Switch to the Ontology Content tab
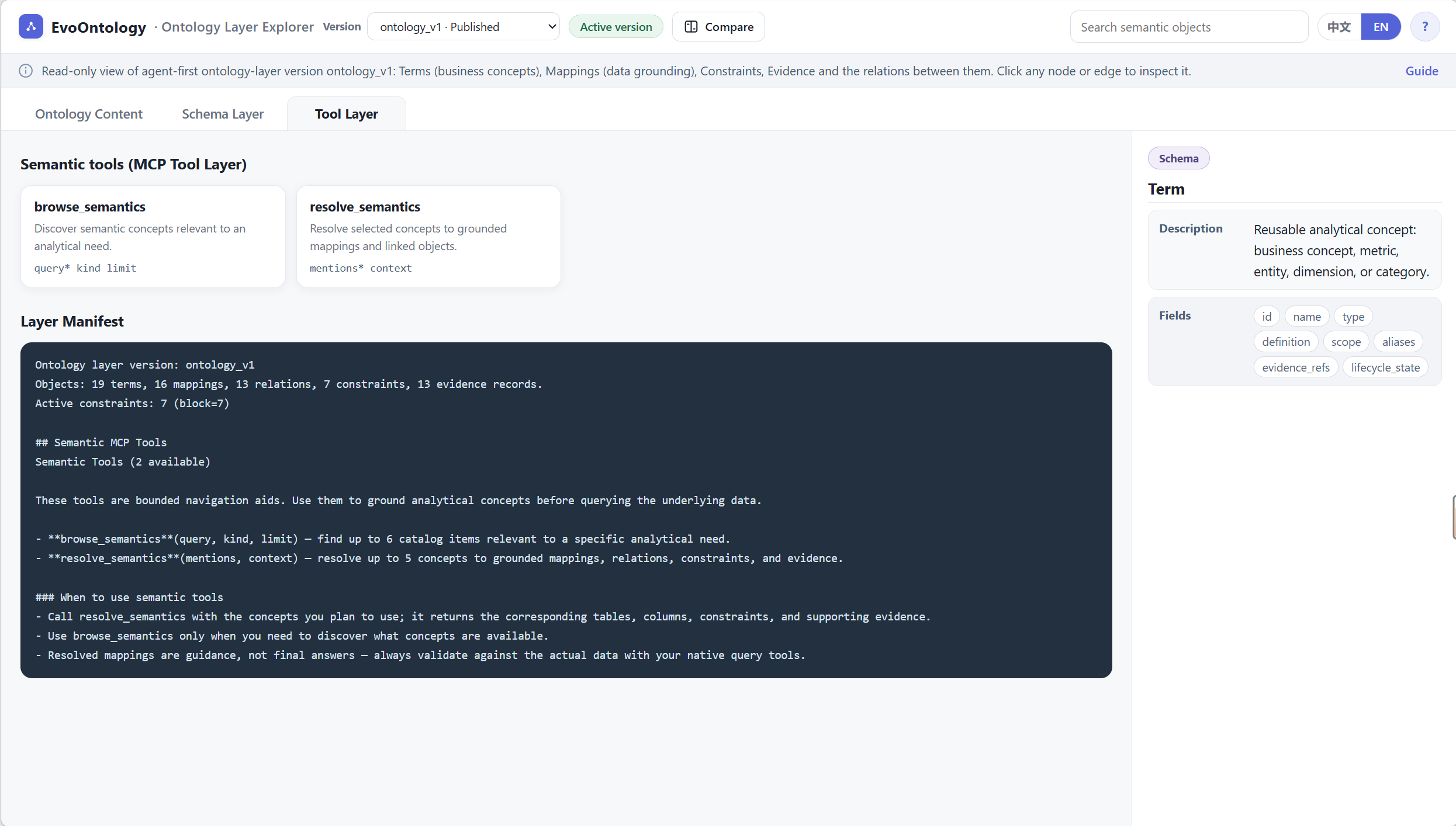 (89, 114)
